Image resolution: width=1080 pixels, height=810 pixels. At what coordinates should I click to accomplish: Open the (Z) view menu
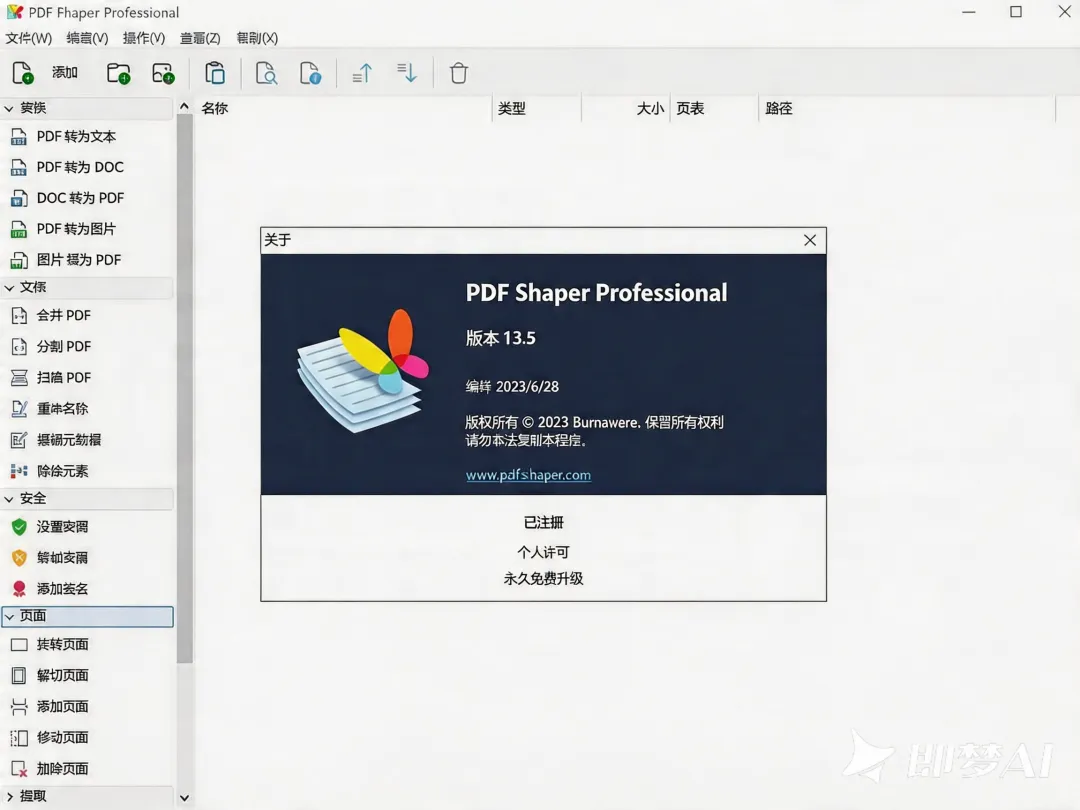[200, 38]
